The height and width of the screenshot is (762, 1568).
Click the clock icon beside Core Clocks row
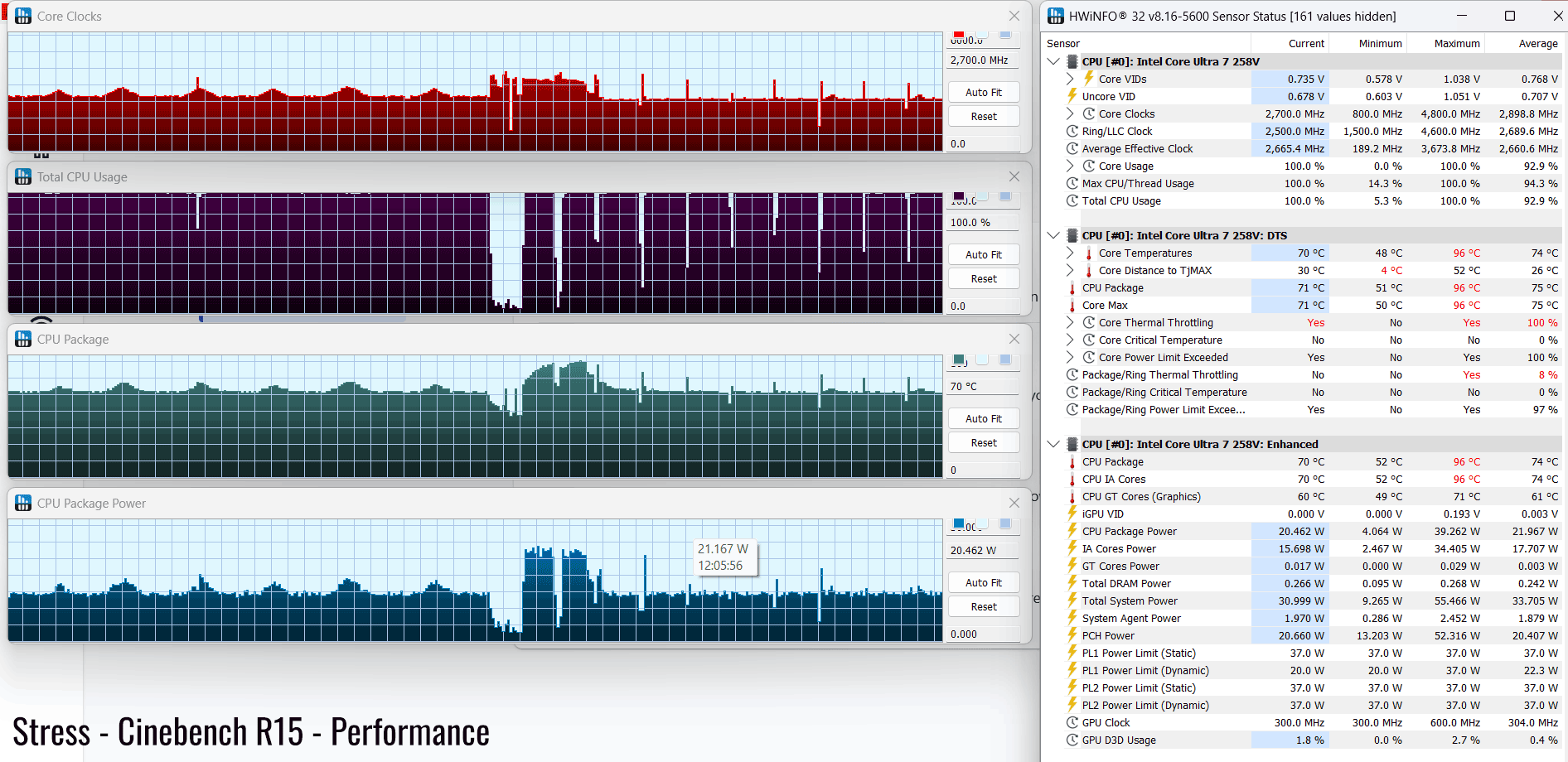tap(1089, 113)
